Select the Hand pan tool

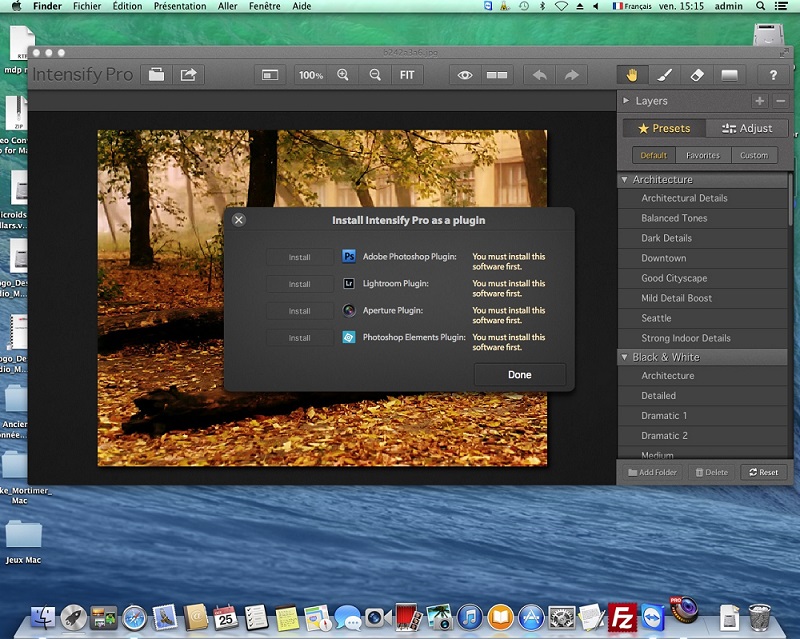click(632, 75)
